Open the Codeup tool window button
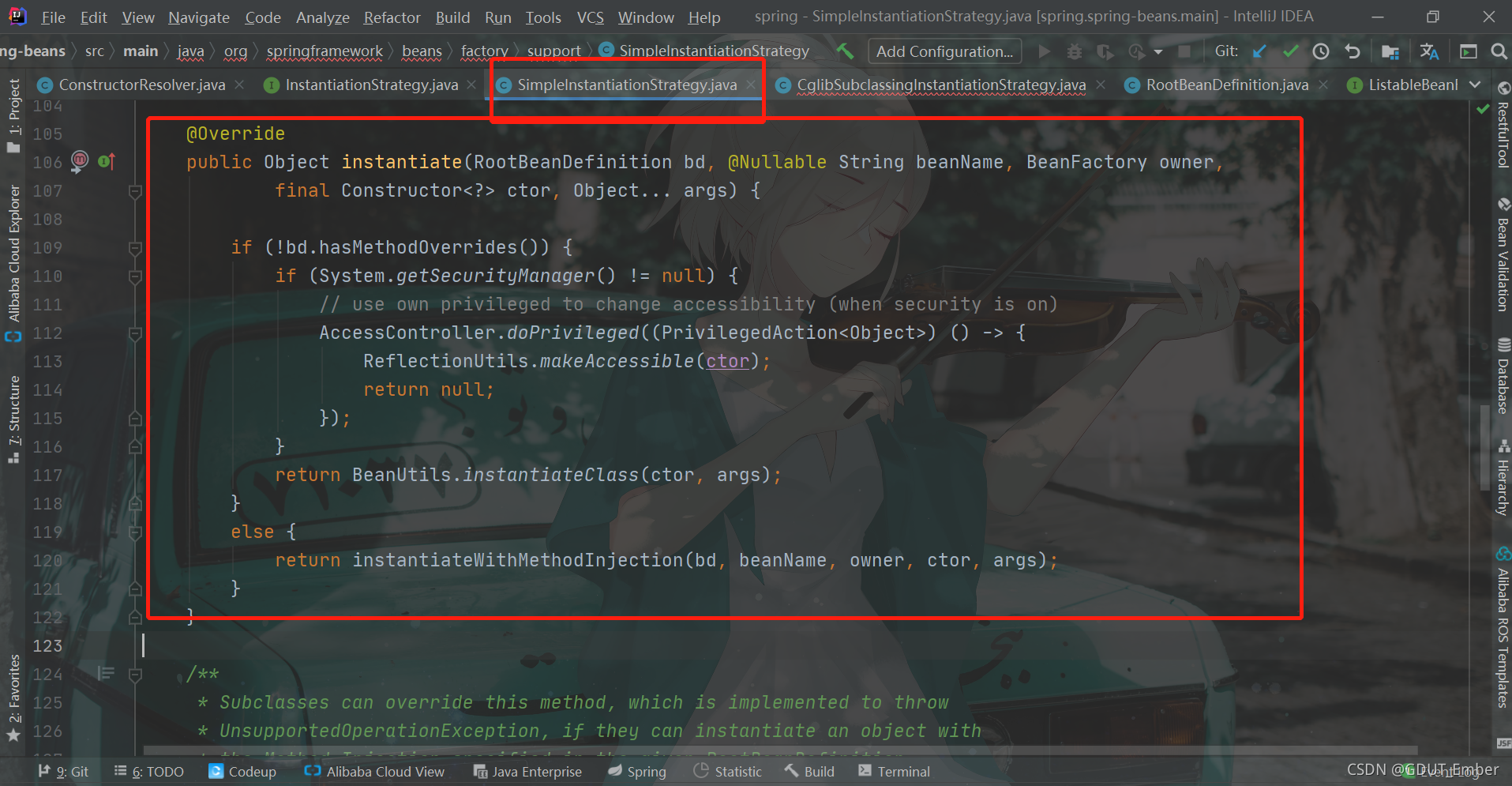 [x=242, y=772]
